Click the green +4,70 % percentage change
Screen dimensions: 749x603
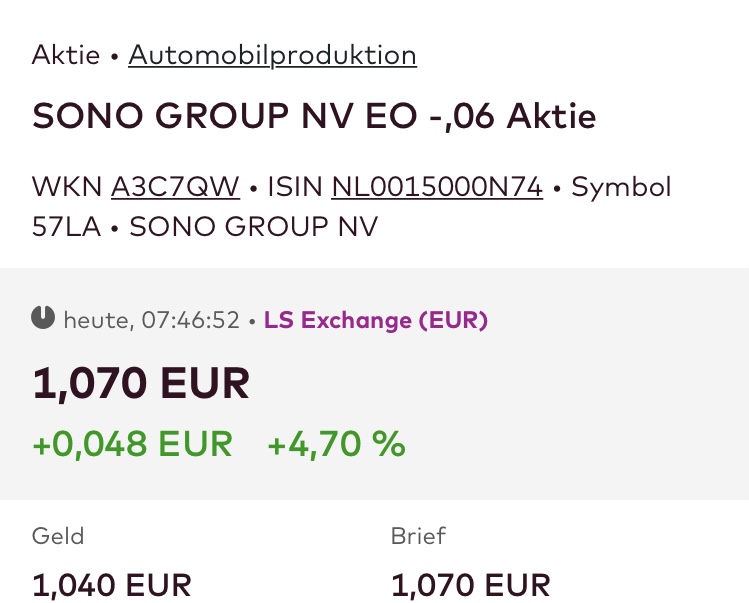[x=336, y=443]
